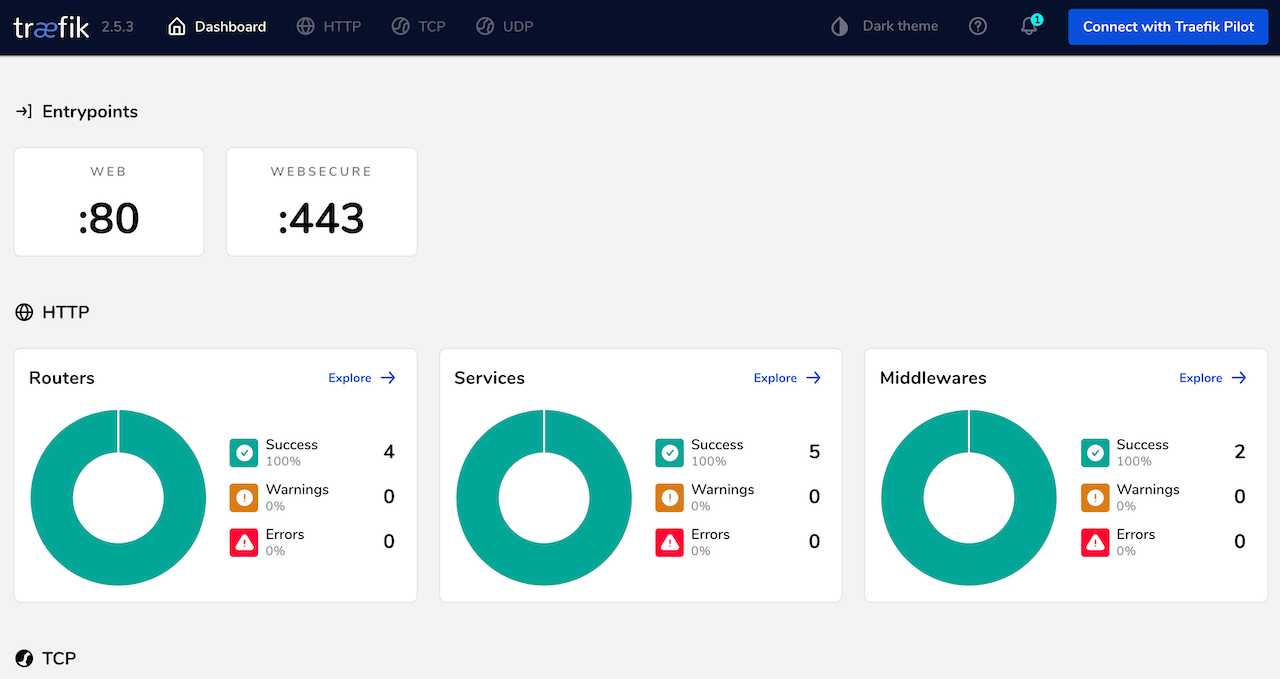The height and width of the screenshot is (679, 1280).
Task: Open the help question mark icon
Action: pos(978,27)
